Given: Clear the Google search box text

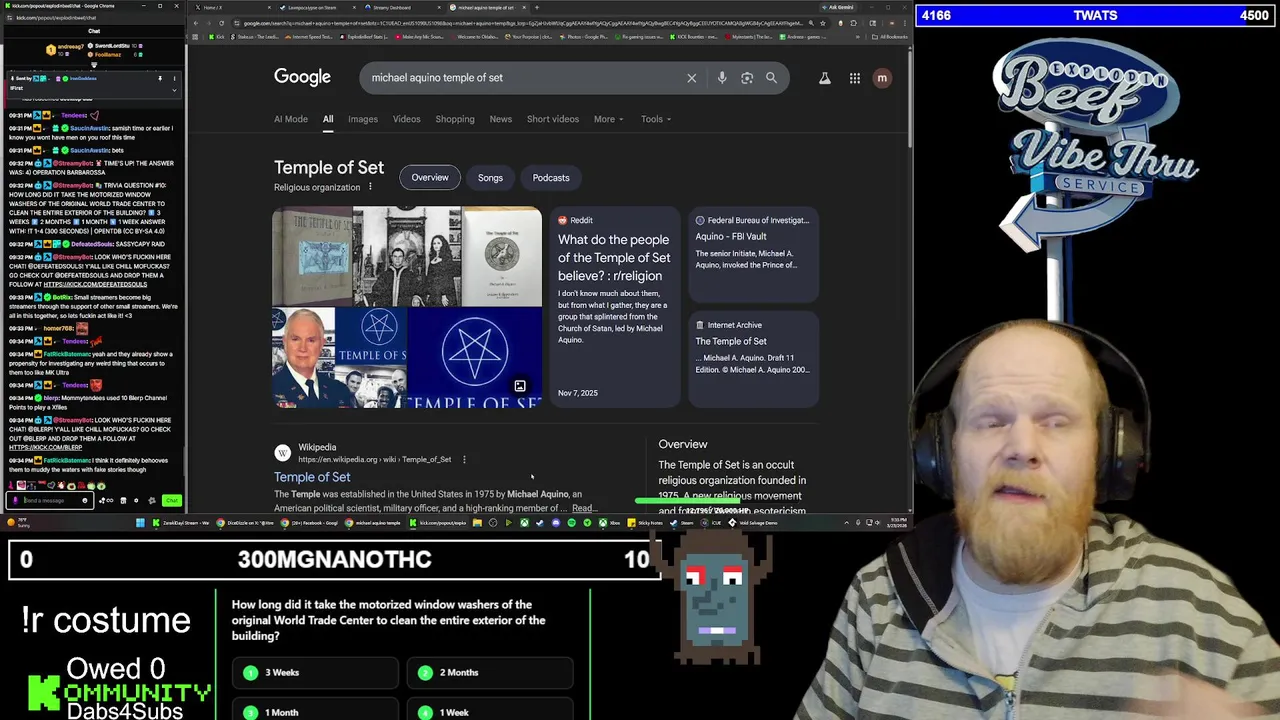Looking at the screenshot, I should click(x=691, y=78).
